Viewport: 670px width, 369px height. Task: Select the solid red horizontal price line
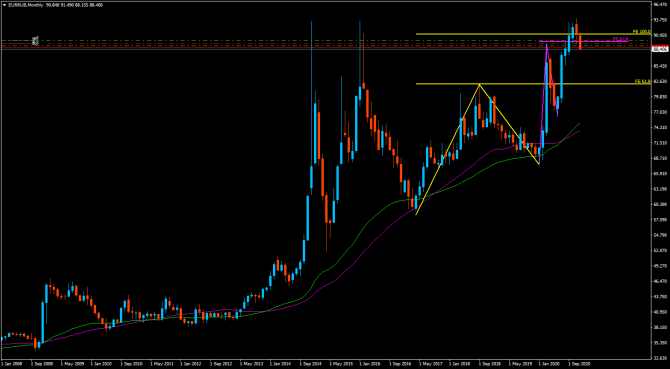325,48
